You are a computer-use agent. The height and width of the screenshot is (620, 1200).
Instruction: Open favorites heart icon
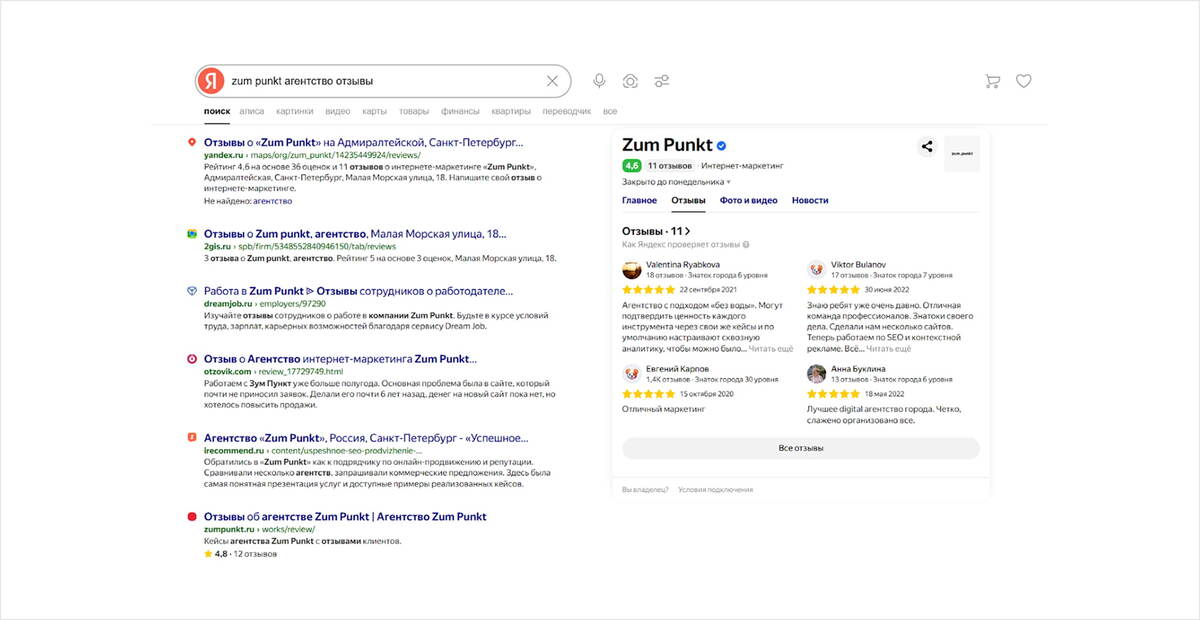(1024, 81)
